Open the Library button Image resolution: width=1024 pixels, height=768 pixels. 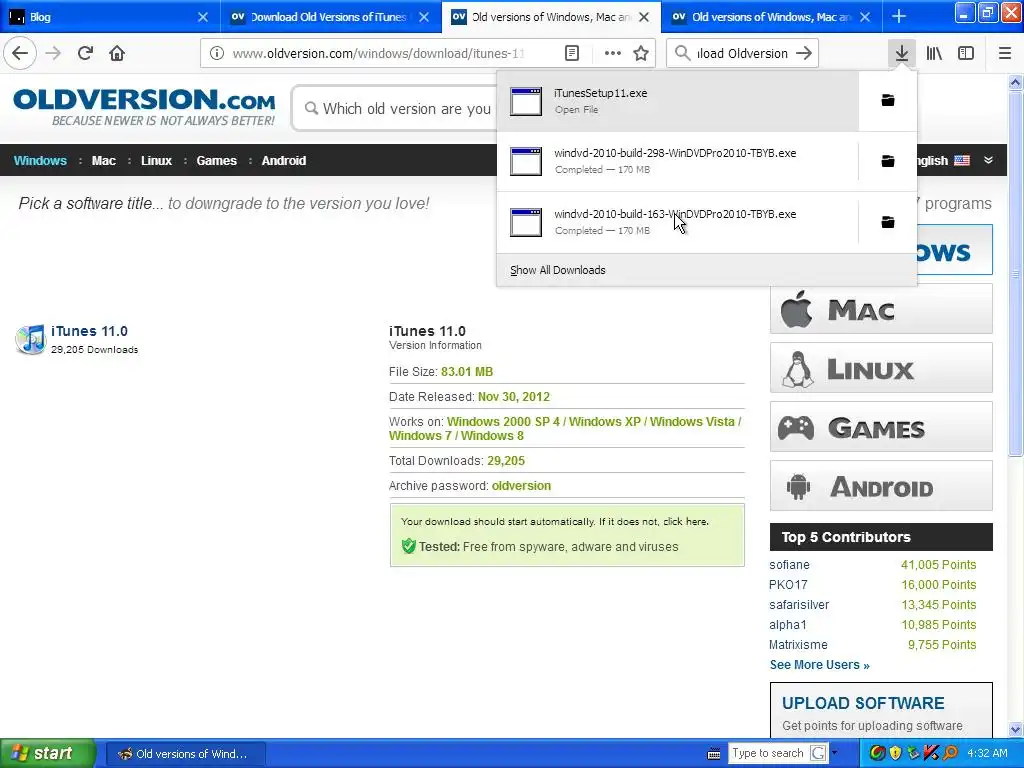click(934, 53)
